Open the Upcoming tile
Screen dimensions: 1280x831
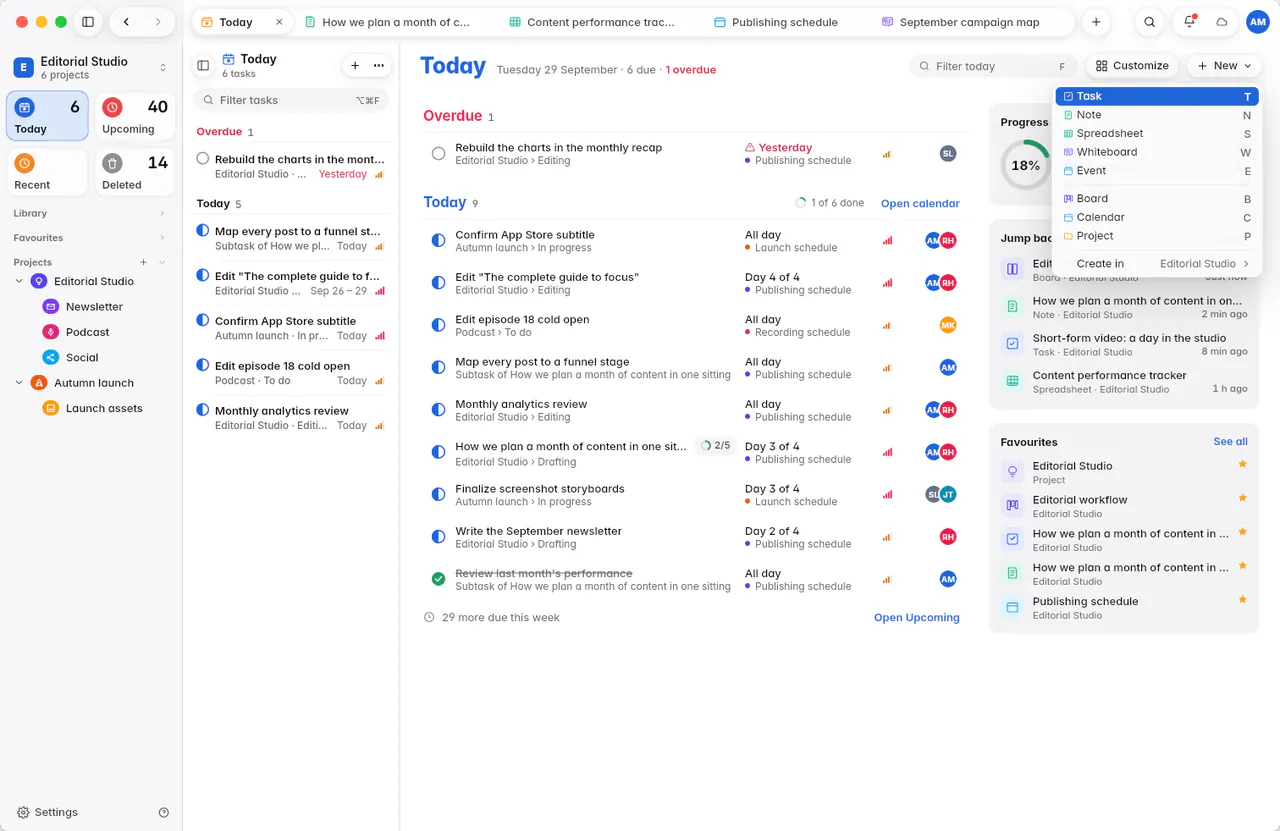tap(136, 115)
